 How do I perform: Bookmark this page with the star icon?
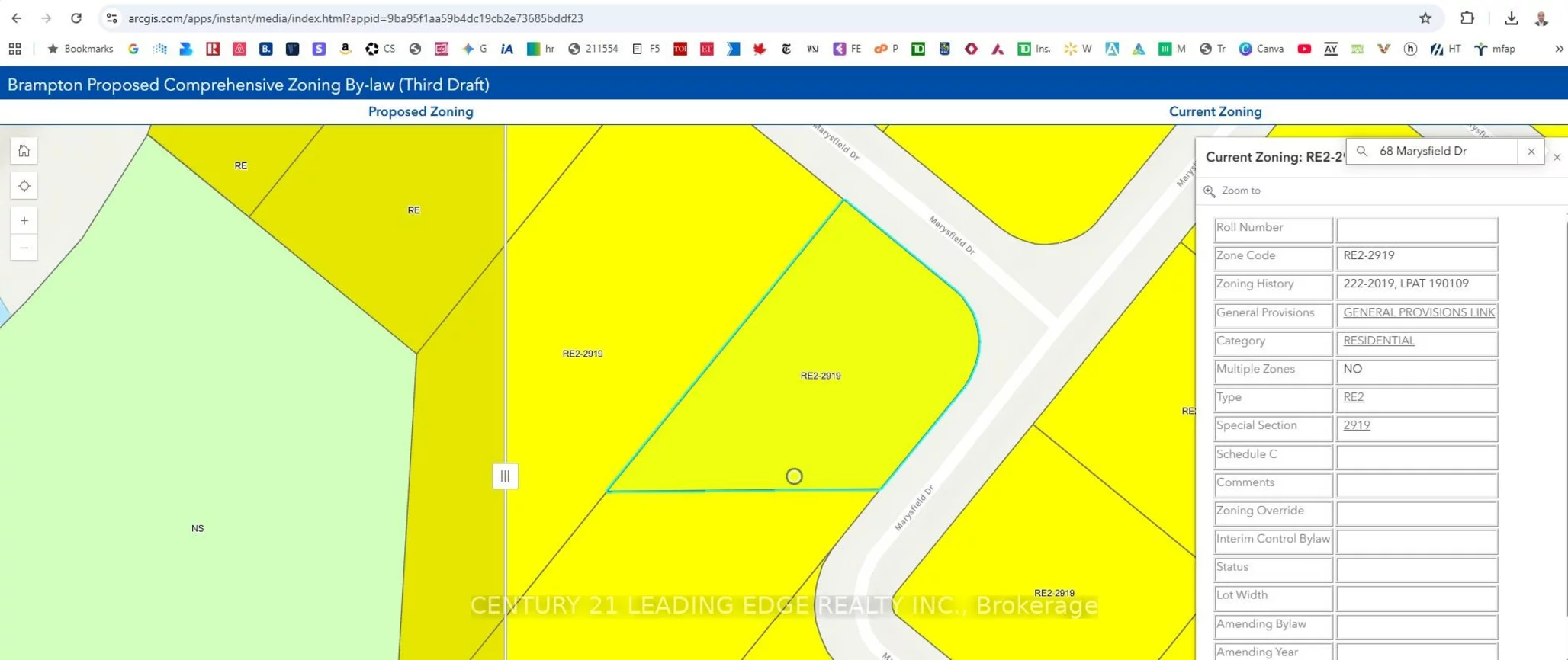(1425, 18)
